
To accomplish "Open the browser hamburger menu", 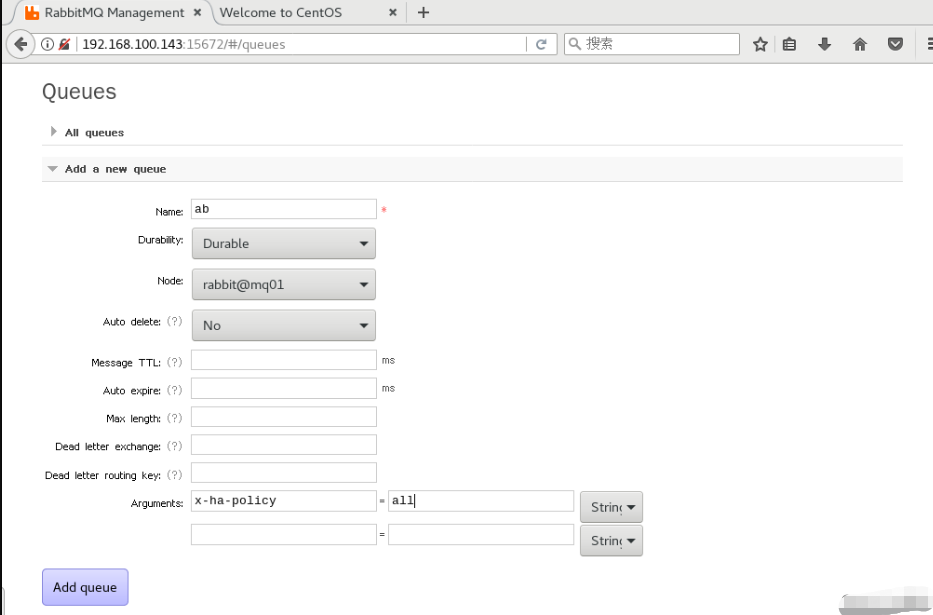I will tap(929, 44).
